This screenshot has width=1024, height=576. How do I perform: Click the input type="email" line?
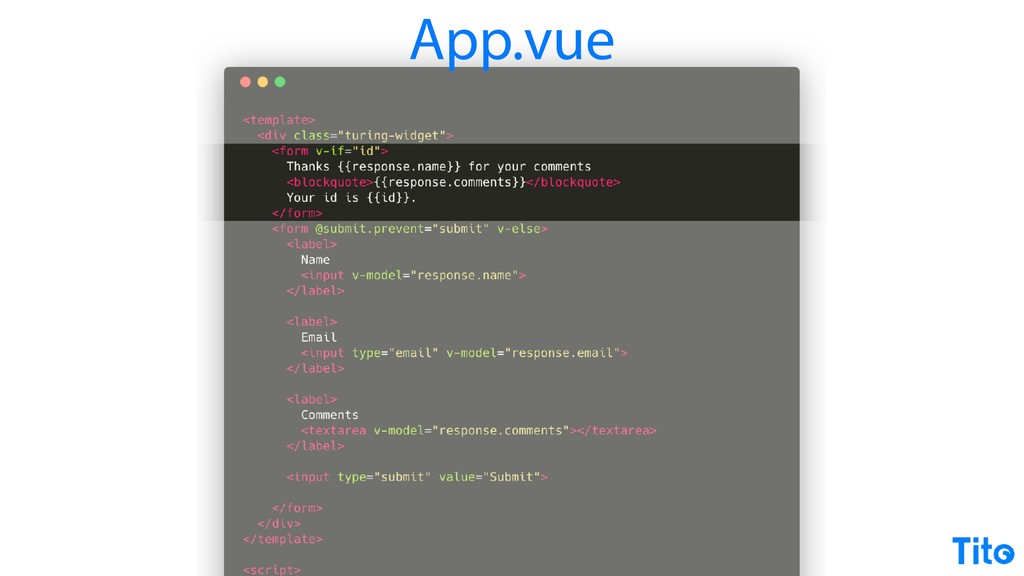click(x=464, y=353)
